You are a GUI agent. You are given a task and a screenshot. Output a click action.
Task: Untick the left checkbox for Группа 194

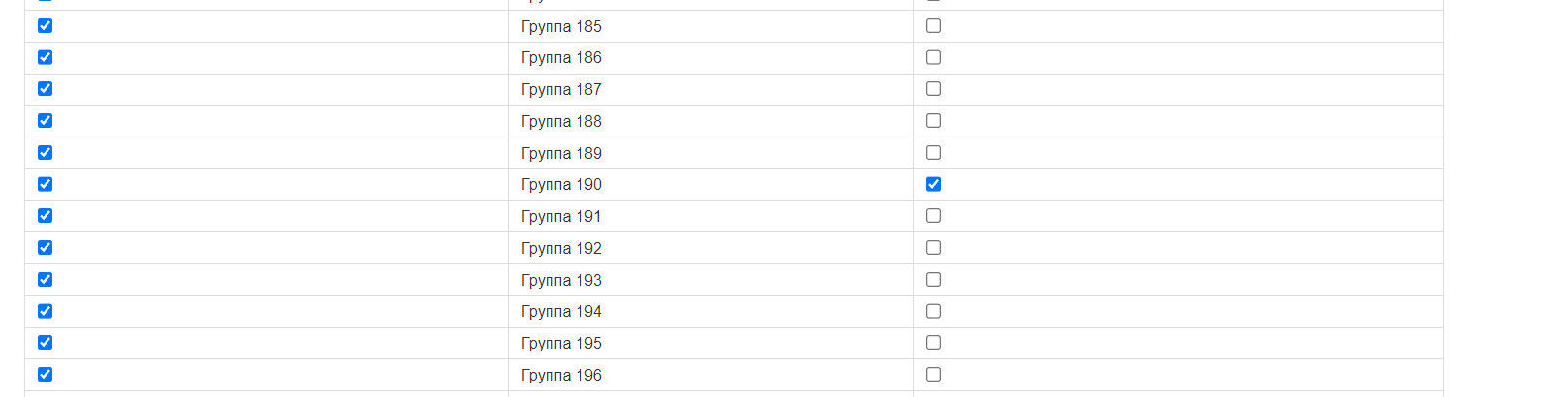[x=46, y=311]
